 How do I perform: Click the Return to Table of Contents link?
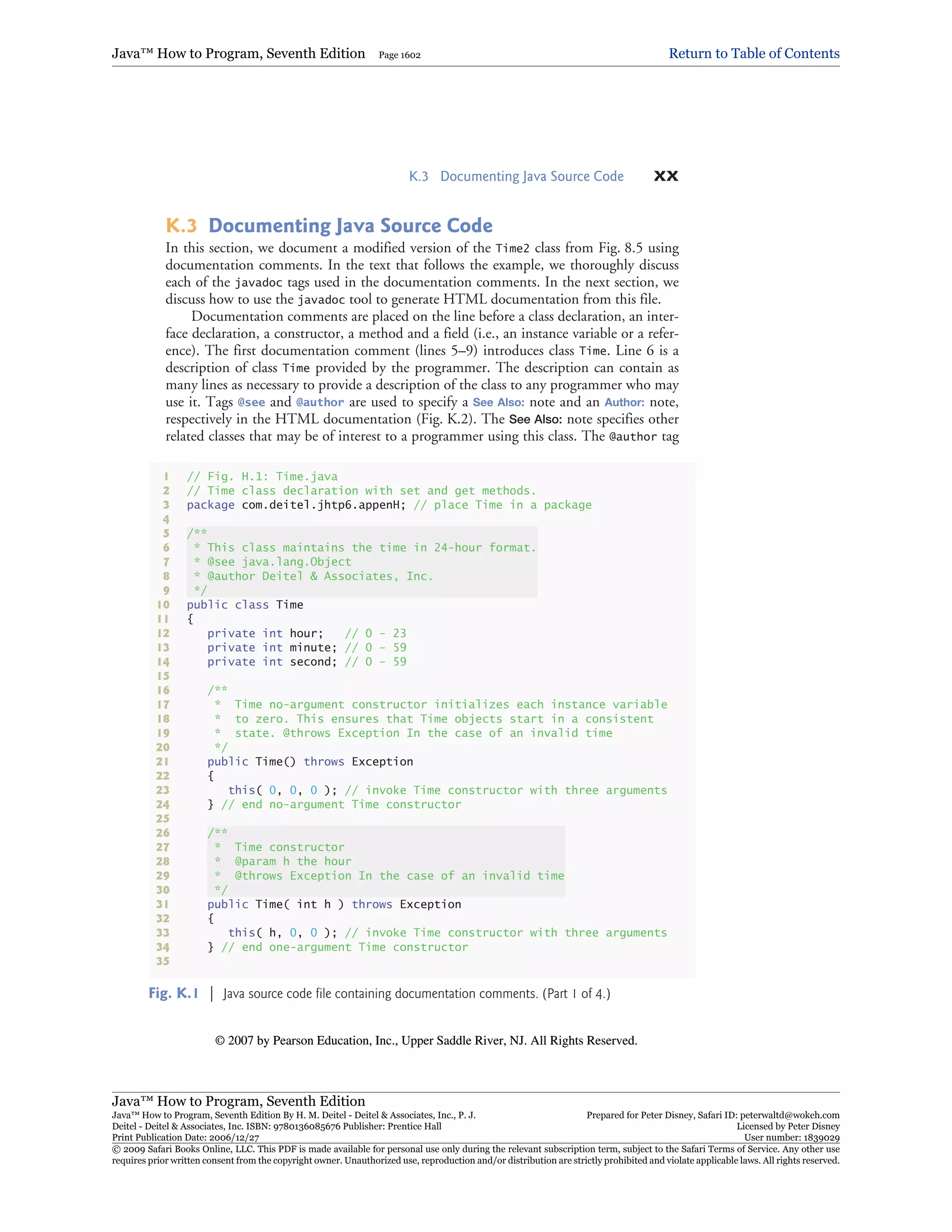754,53
